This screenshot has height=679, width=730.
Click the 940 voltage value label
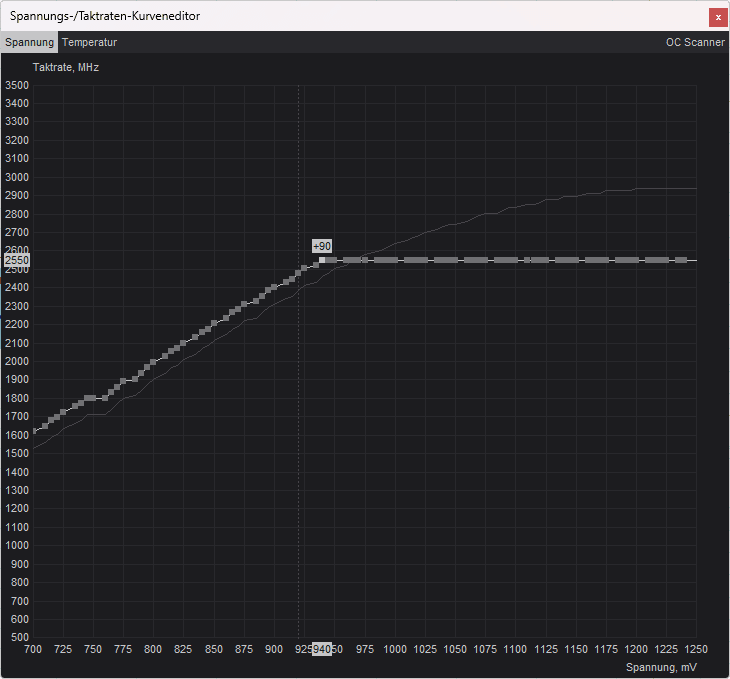click(322, 649)
